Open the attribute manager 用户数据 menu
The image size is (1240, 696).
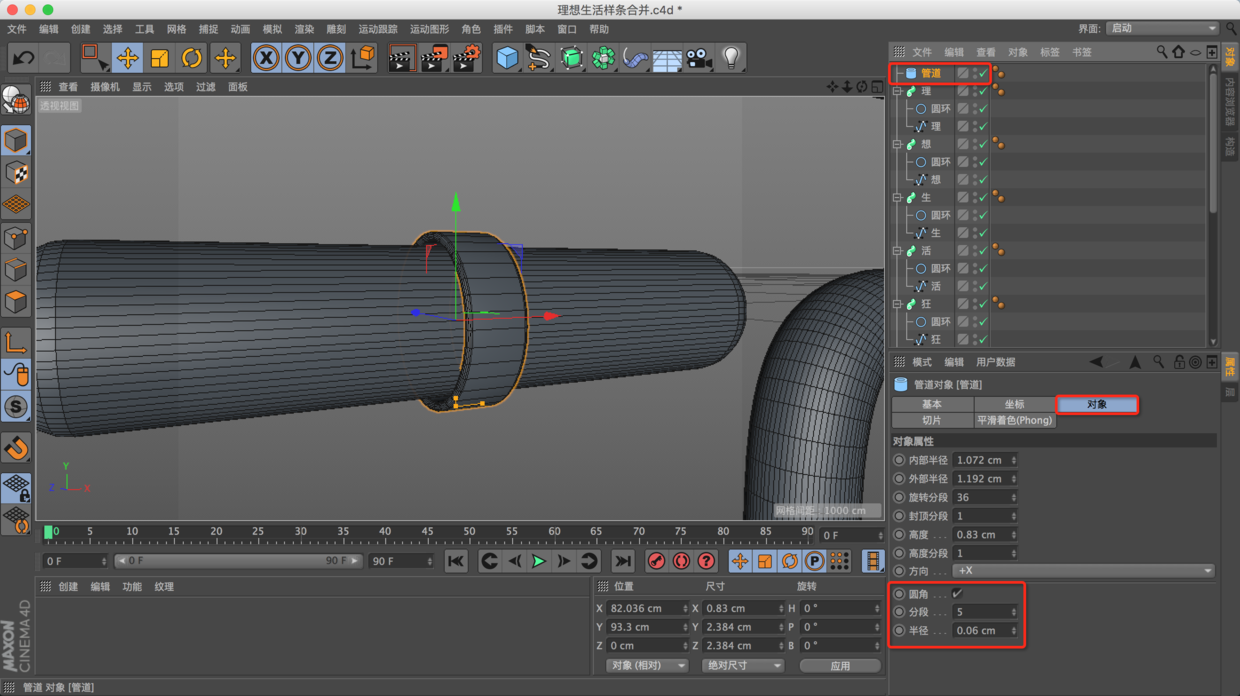pyautogui.click(x=995, y=362)
